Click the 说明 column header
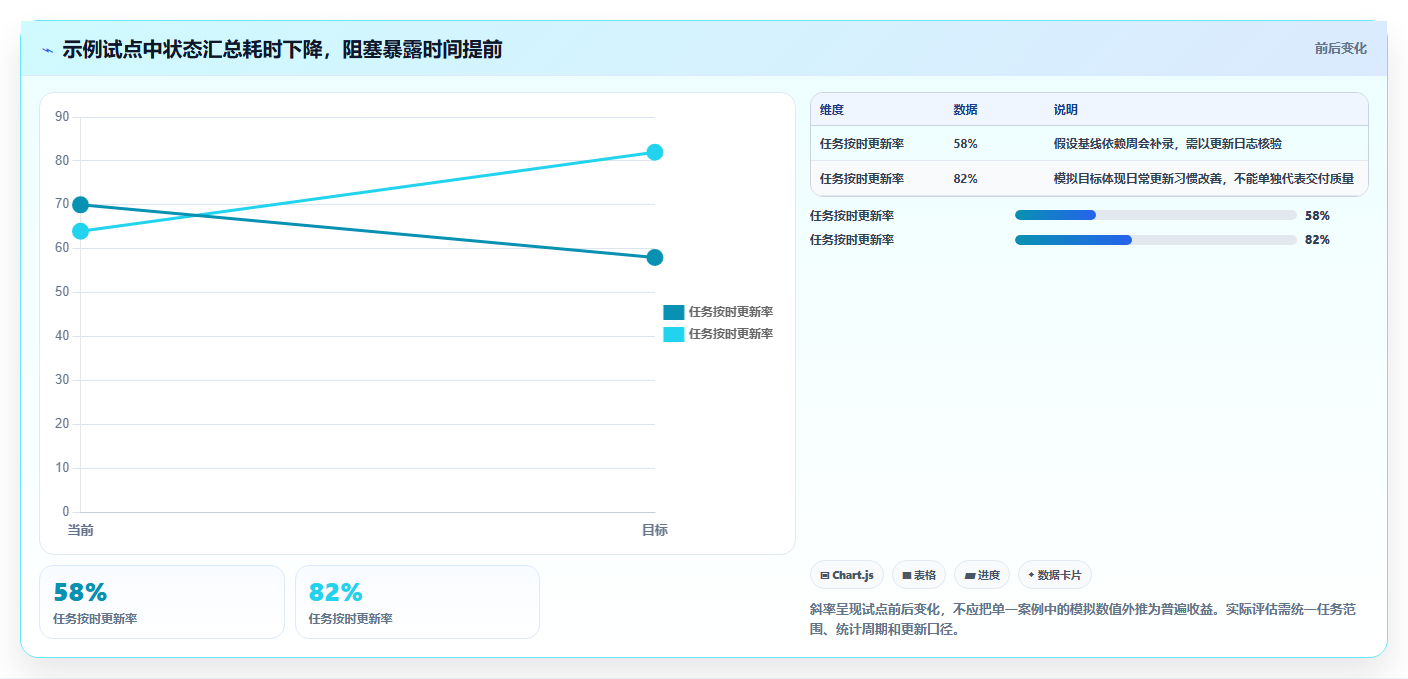 coord(1066,110)
